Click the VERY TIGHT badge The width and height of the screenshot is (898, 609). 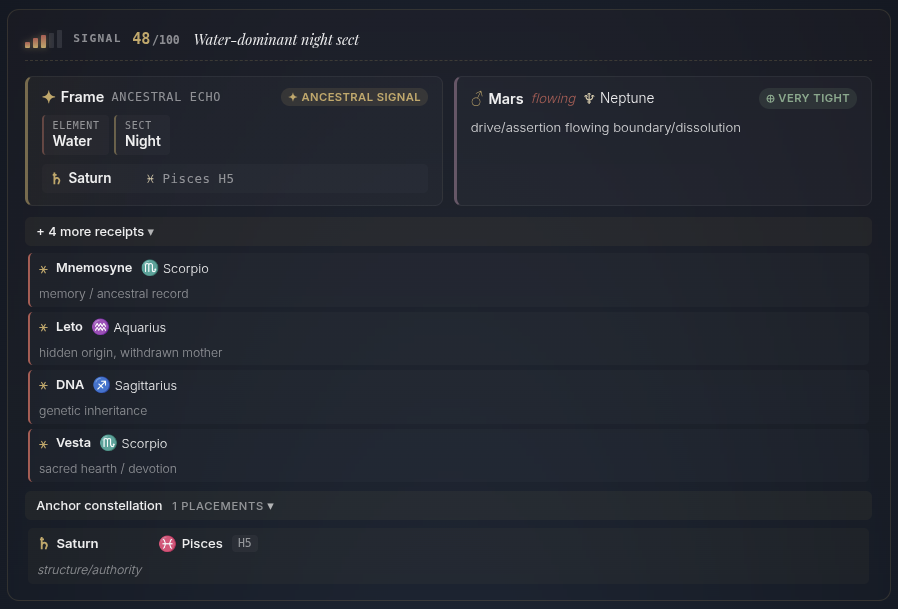(x=808, y=99)
